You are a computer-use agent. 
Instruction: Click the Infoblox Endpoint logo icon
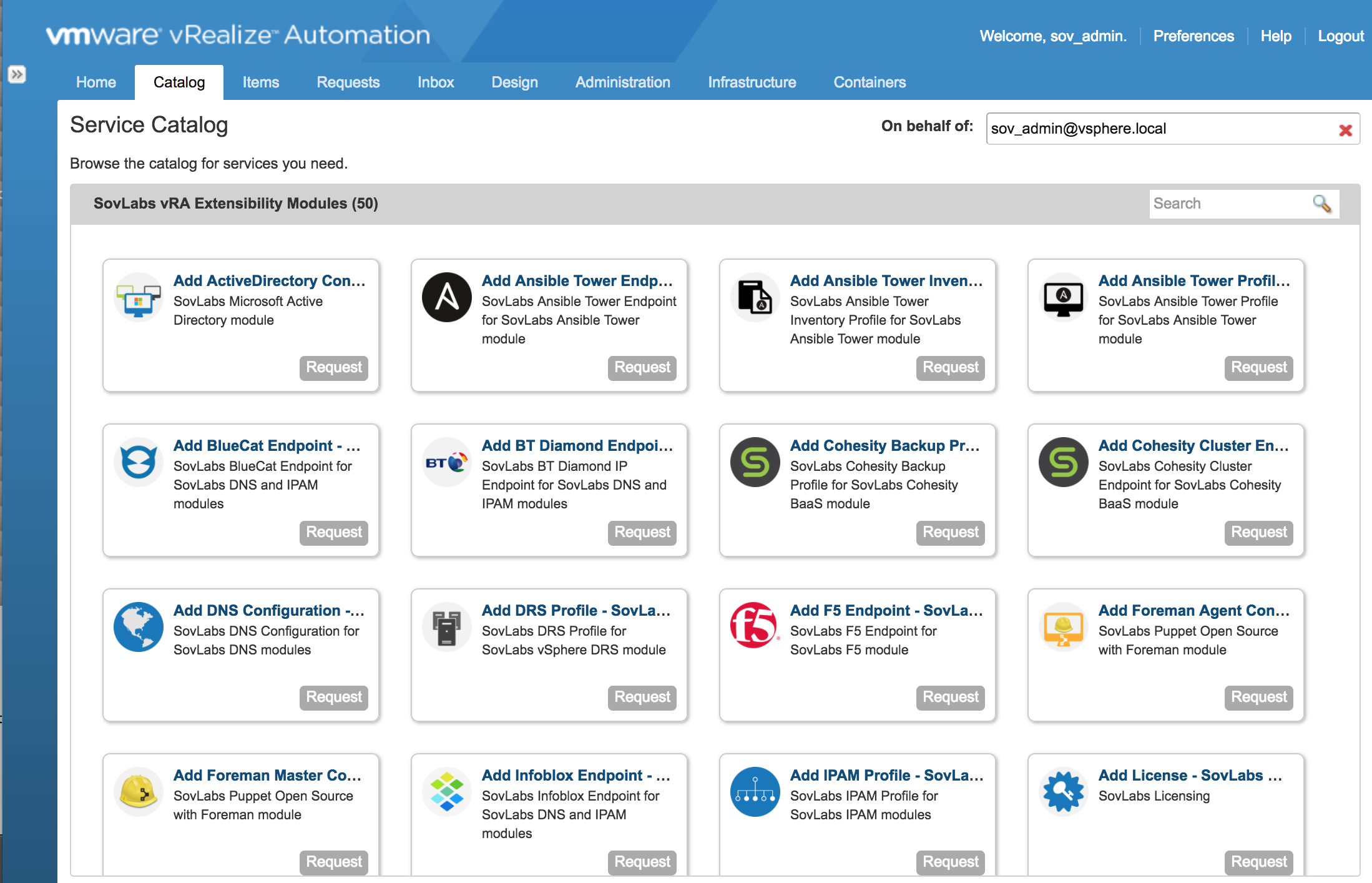tap(447, 792)
